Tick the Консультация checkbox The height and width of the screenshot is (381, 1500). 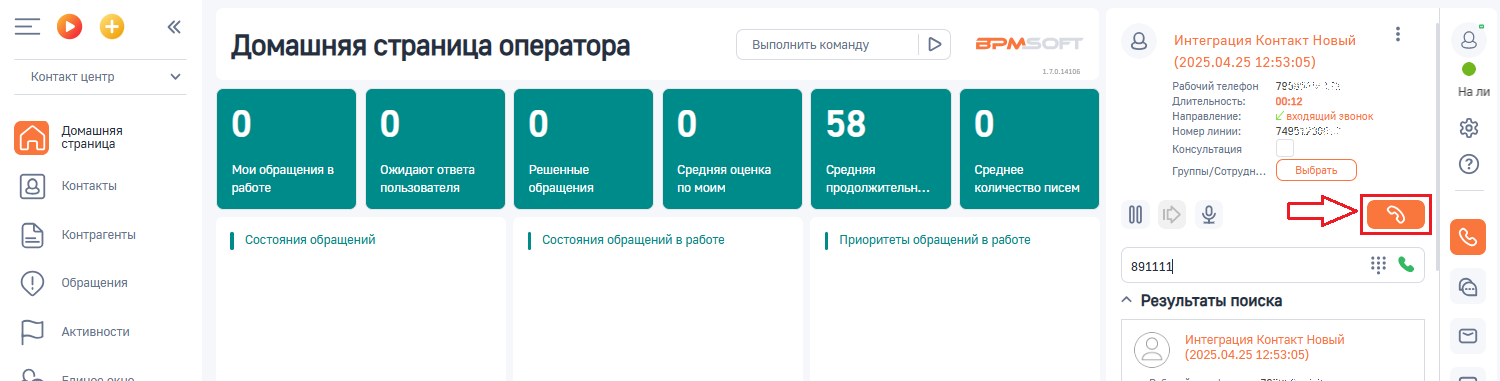1285,149
